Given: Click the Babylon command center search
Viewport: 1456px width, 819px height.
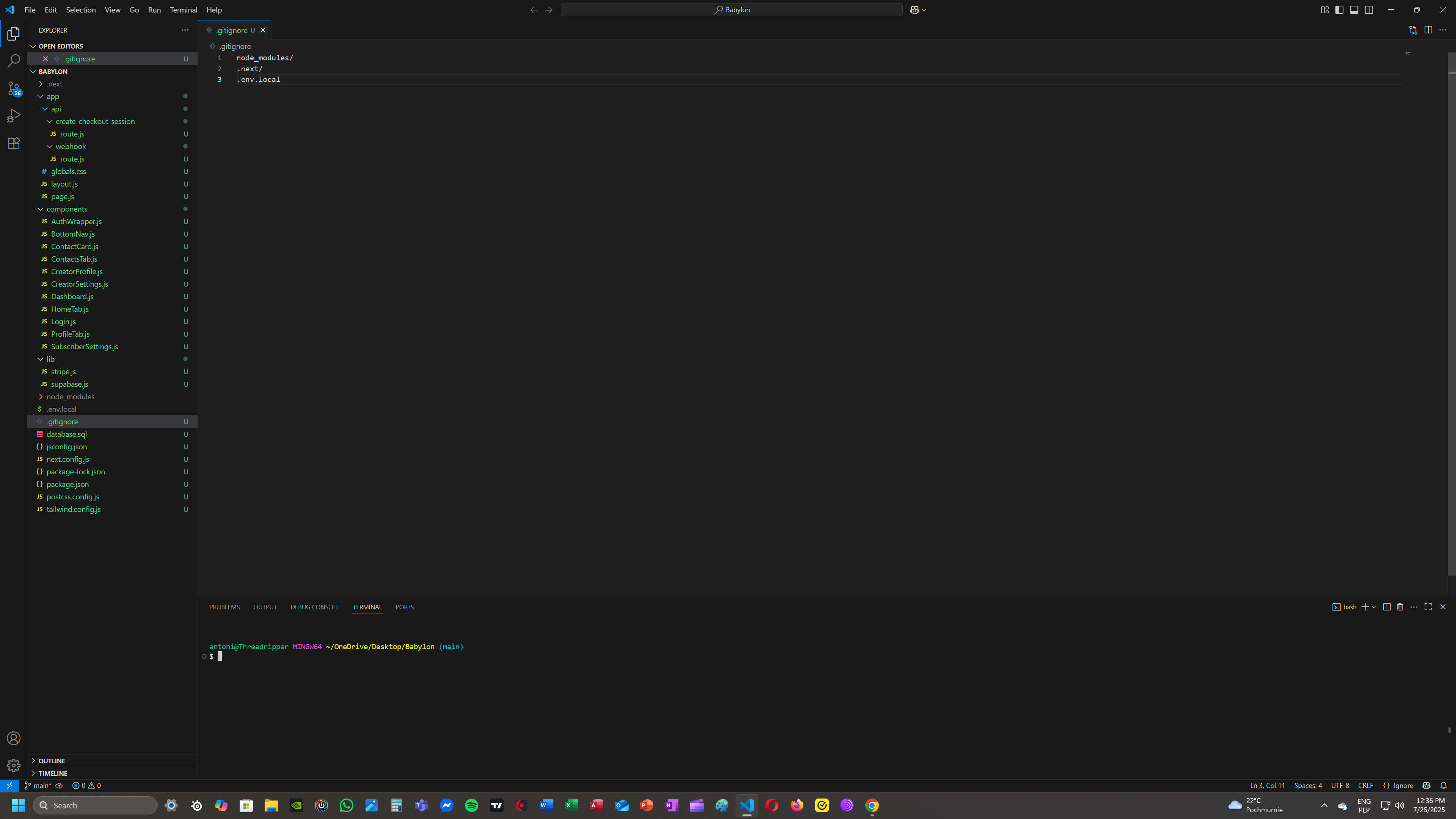Looking at the screenshot, I should click(x=731, y=9).
